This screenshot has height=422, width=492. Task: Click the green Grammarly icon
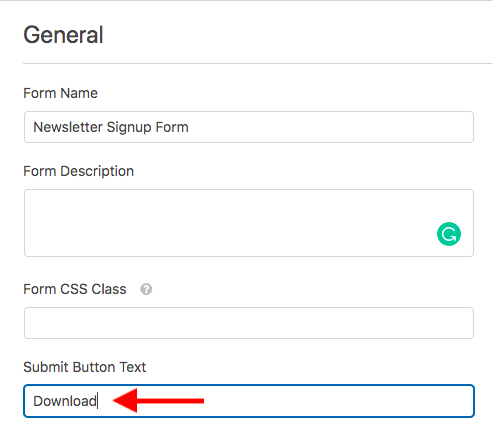449,234
